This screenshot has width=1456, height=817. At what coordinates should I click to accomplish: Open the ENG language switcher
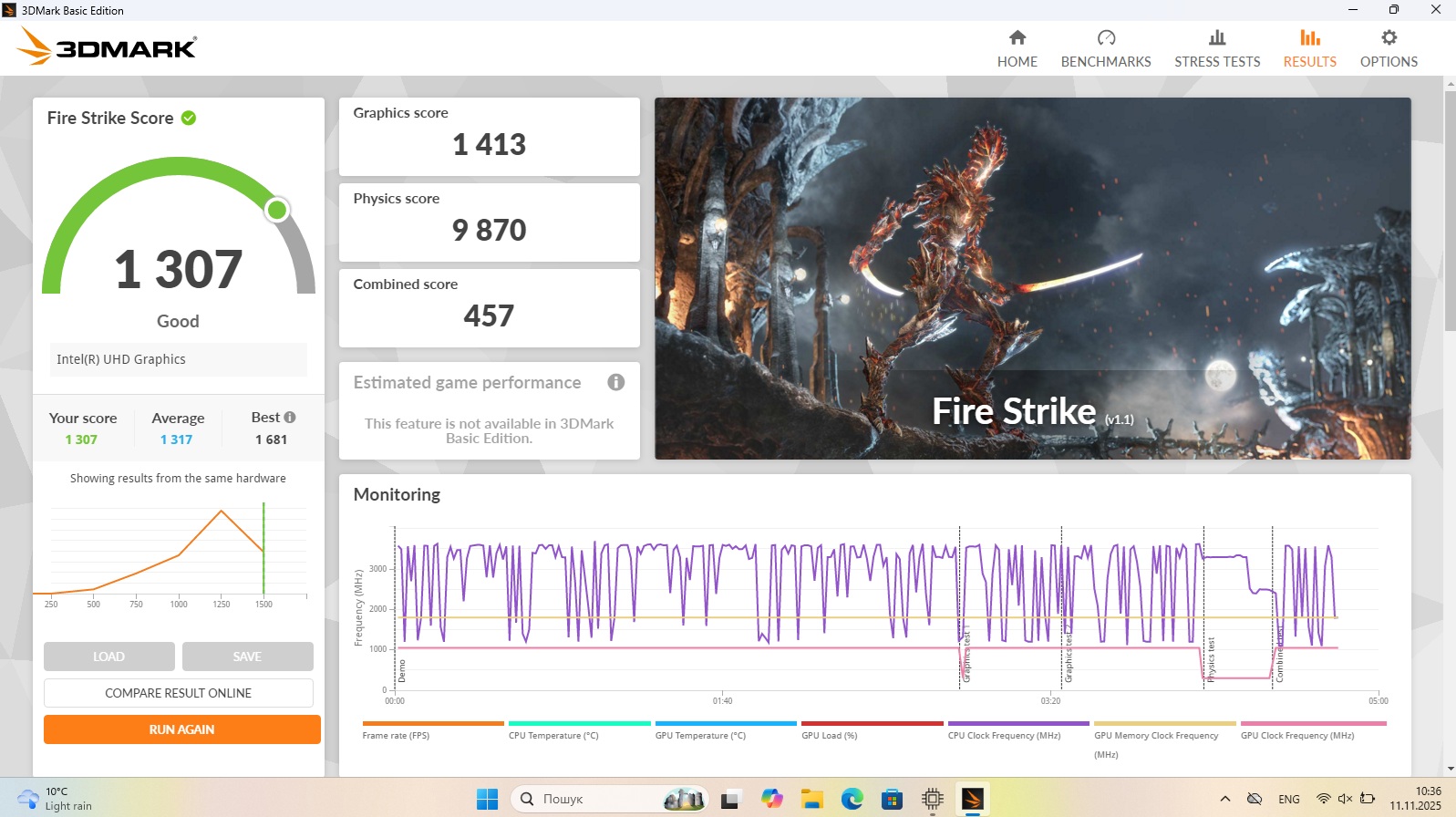1288,799
